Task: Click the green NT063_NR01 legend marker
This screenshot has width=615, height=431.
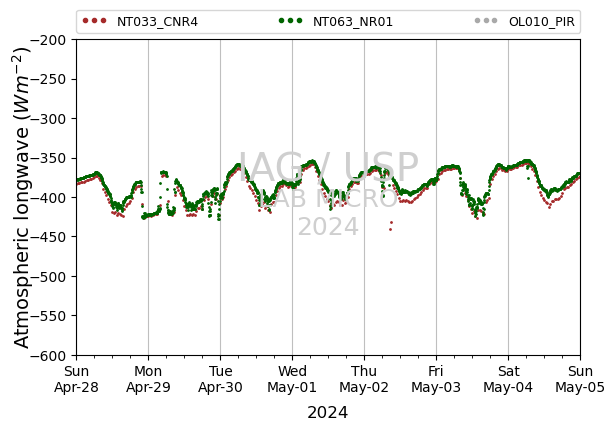Action: pos(291,21)
